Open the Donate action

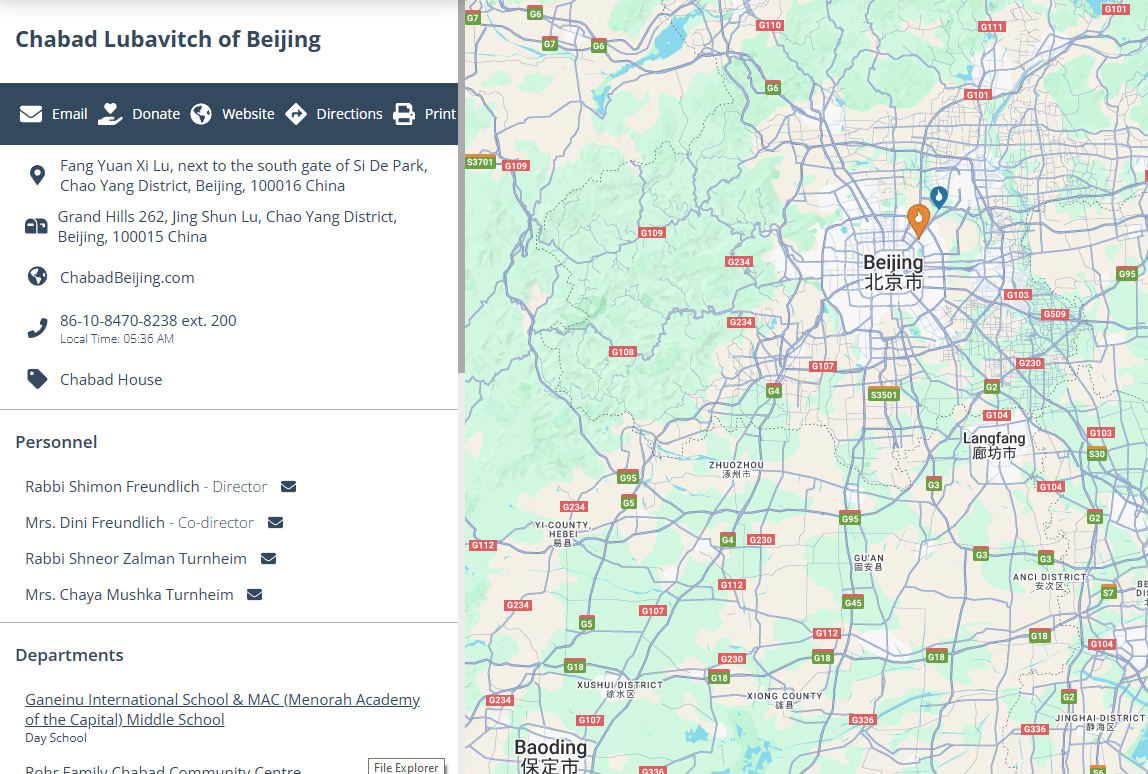pyautogui.click(x=139, y=114)
